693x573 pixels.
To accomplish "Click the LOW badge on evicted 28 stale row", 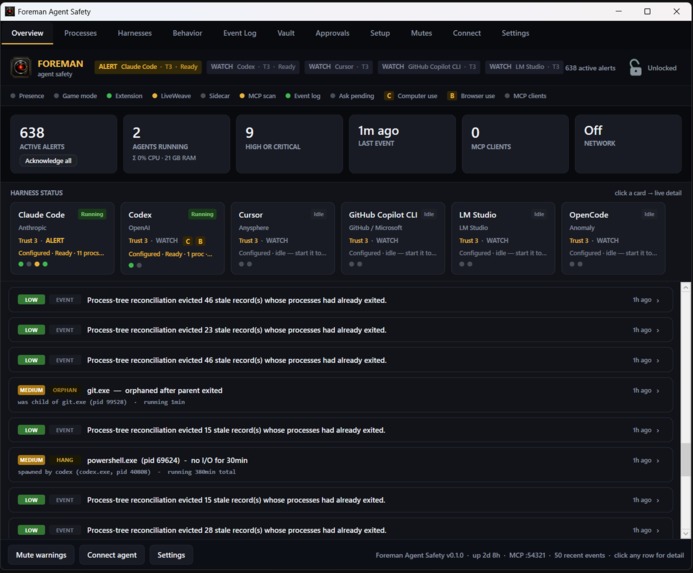I will click(31, 530).
